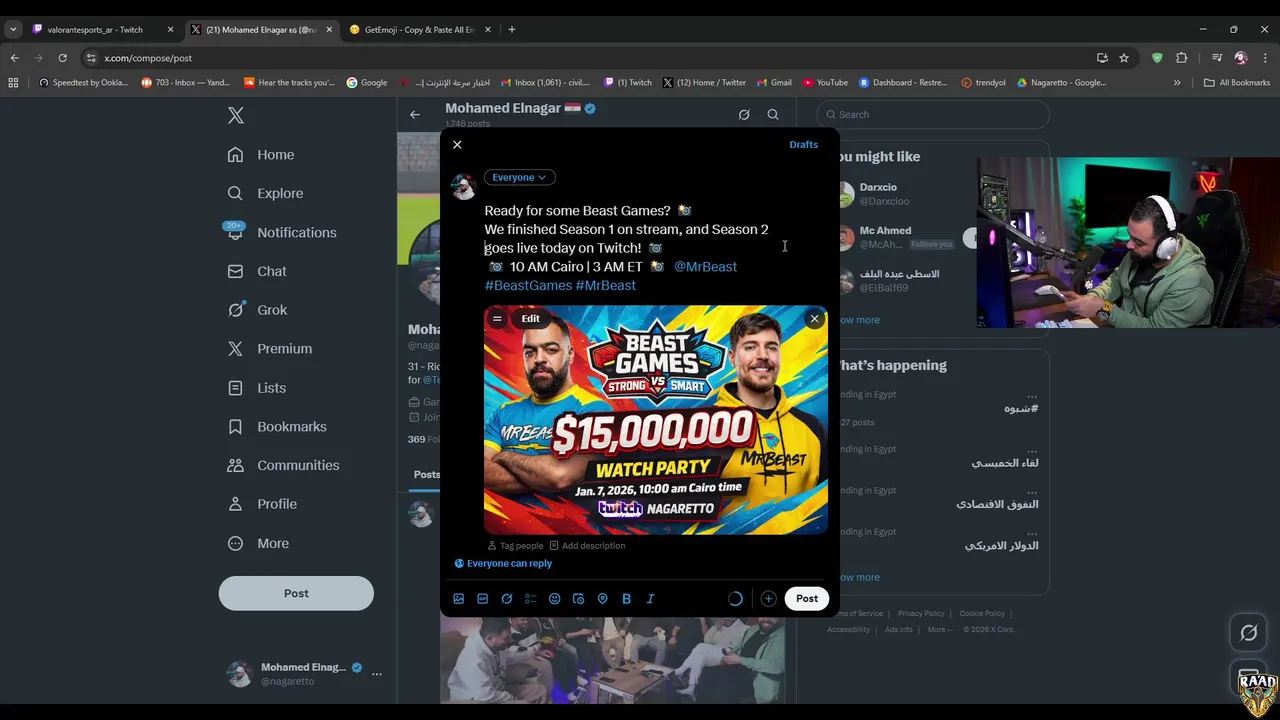Open Privacy Policy footer link

click(921, 614)
